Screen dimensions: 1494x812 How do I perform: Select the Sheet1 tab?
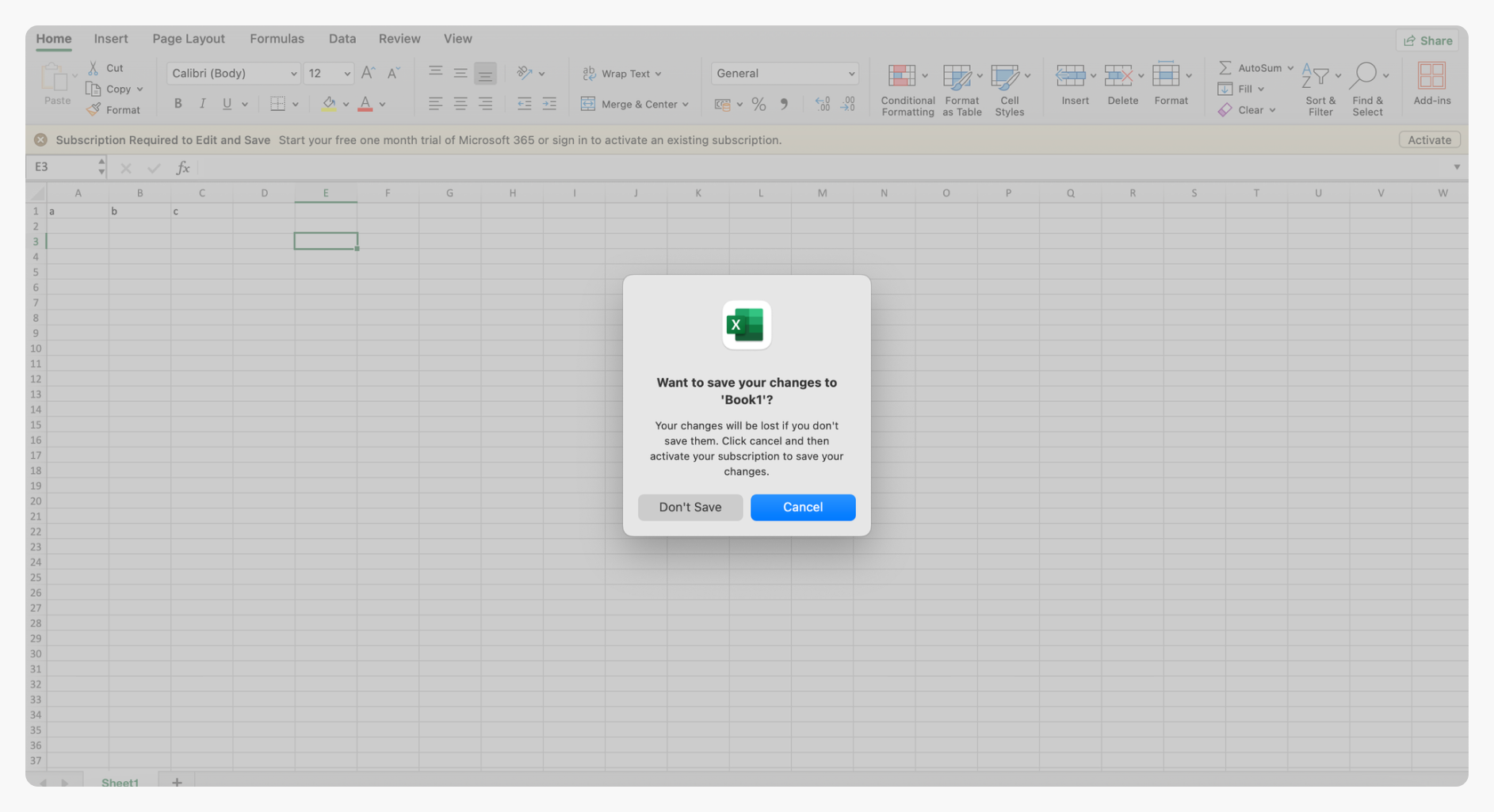120,782
